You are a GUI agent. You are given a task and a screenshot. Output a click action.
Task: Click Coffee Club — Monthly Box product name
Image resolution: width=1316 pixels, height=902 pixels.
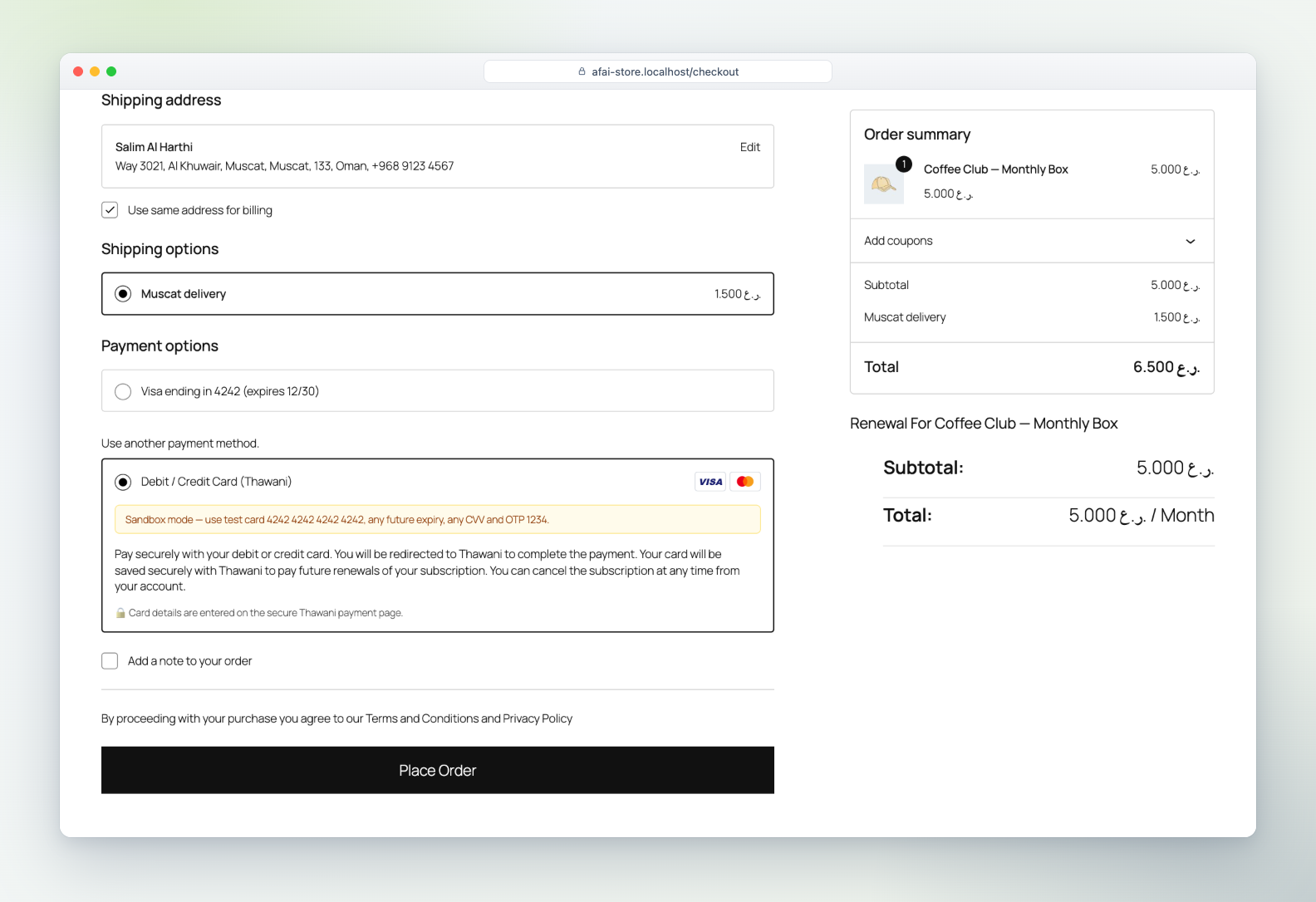[x=996, y=169]
